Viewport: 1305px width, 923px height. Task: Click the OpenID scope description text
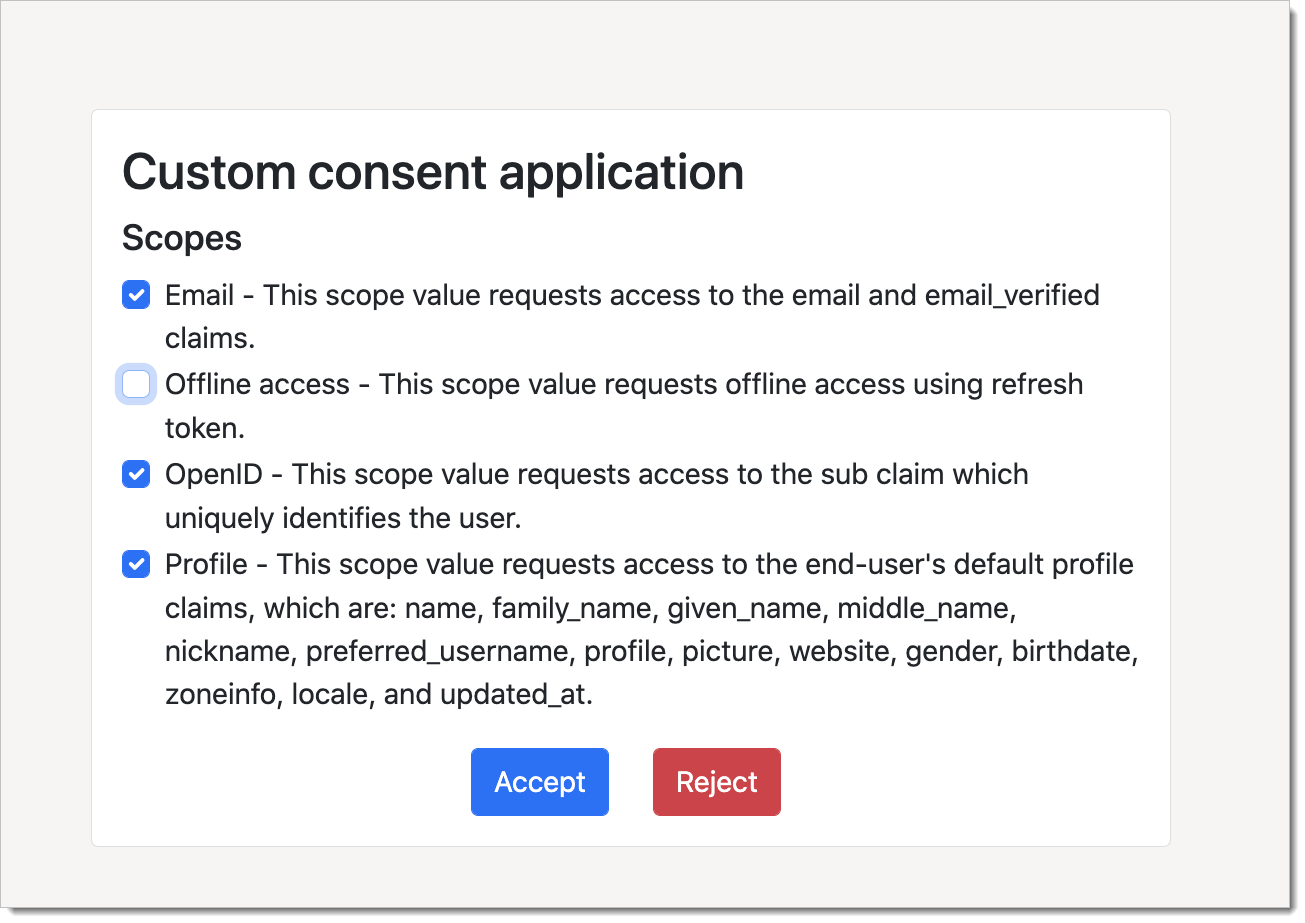pyautogui.click(x=597, y=496)
